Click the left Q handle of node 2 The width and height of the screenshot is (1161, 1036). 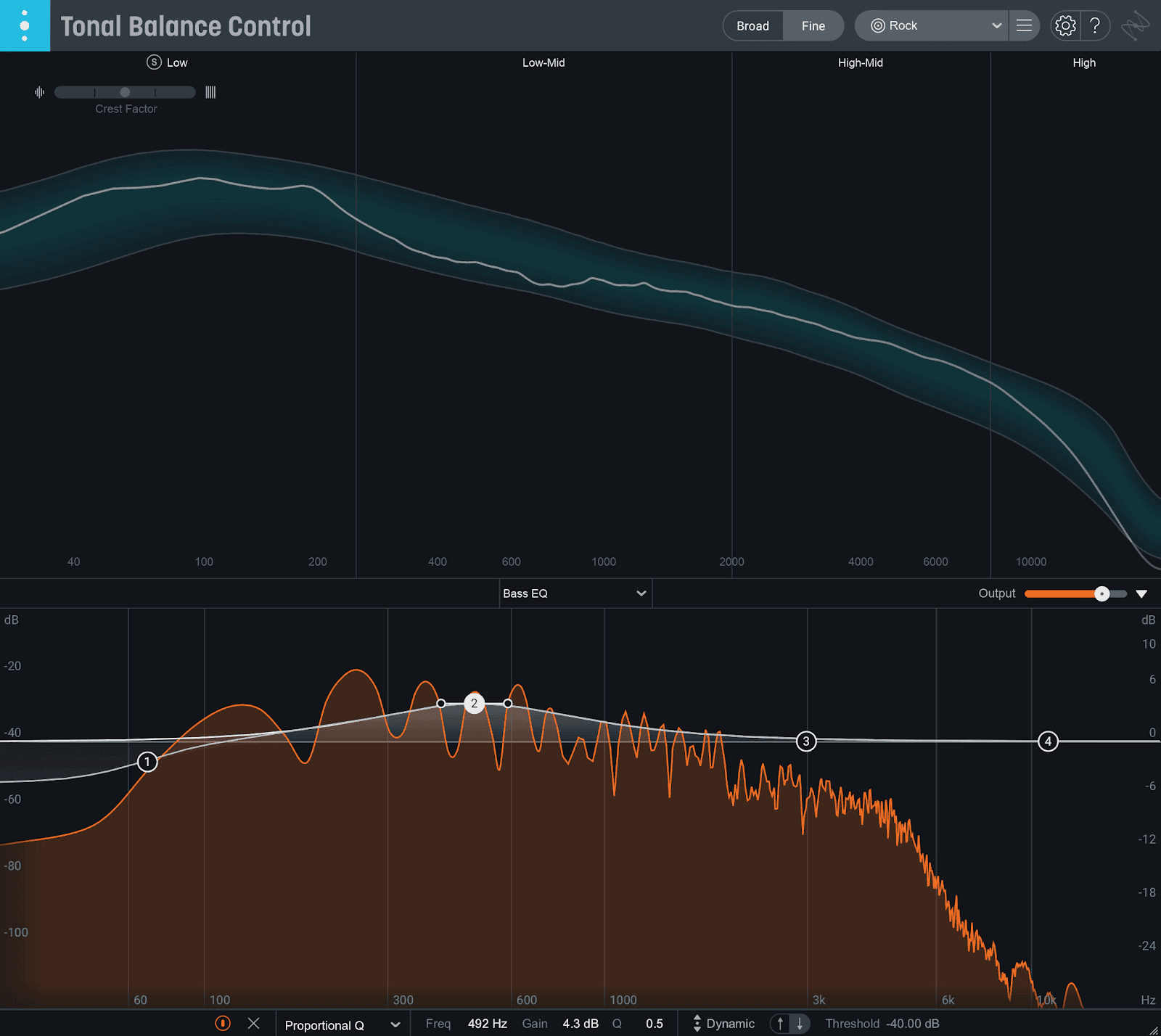coord(441,704)
